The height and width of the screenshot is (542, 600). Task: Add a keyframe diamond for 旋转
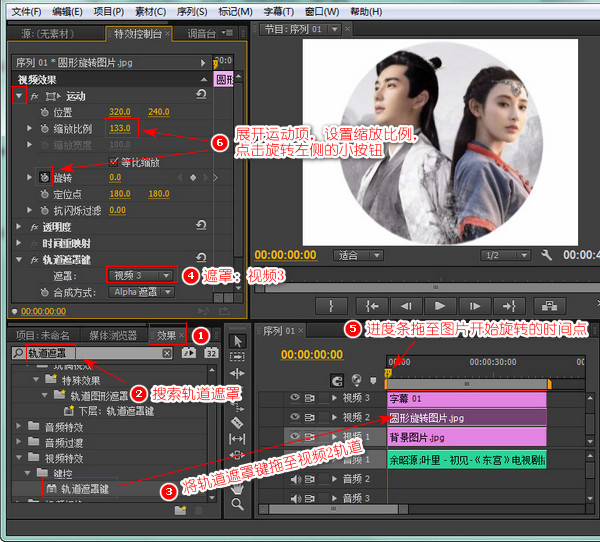click(x=193, y=178)
